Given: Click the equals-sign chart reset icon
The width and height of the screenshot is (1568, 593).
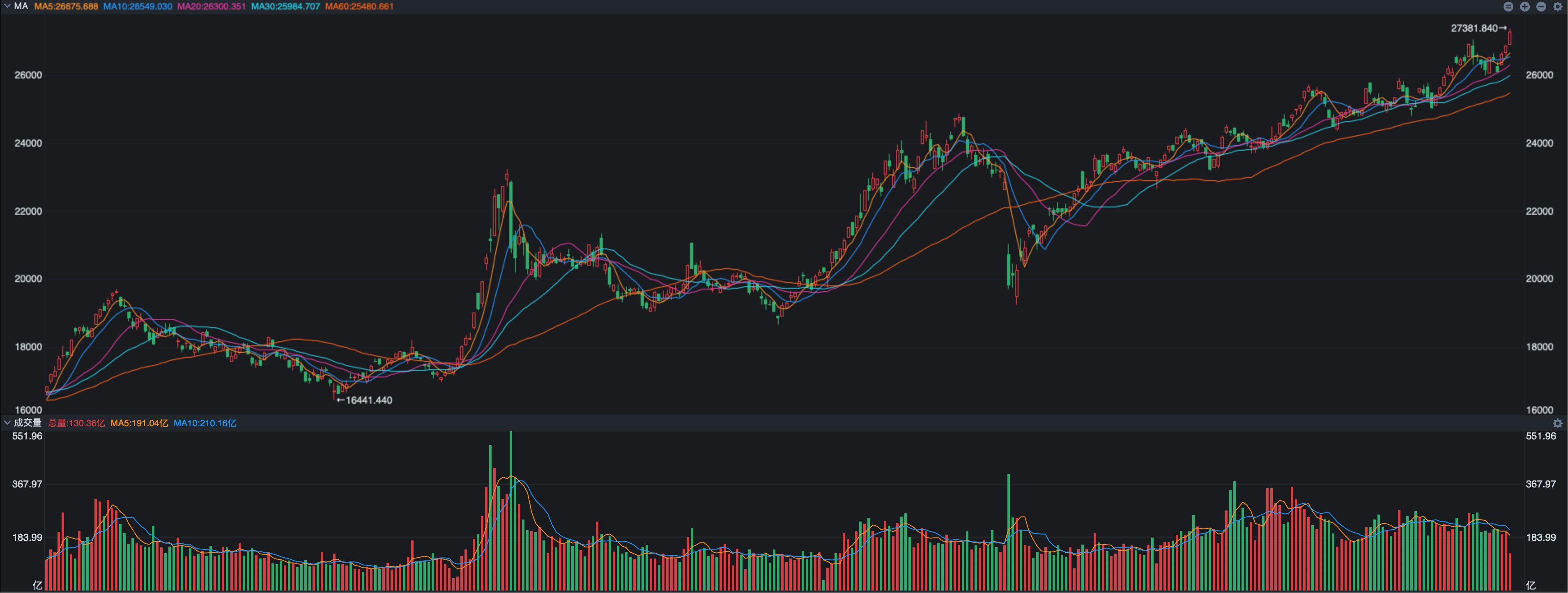Looking at the screenshot, I should click(1508, 7).
